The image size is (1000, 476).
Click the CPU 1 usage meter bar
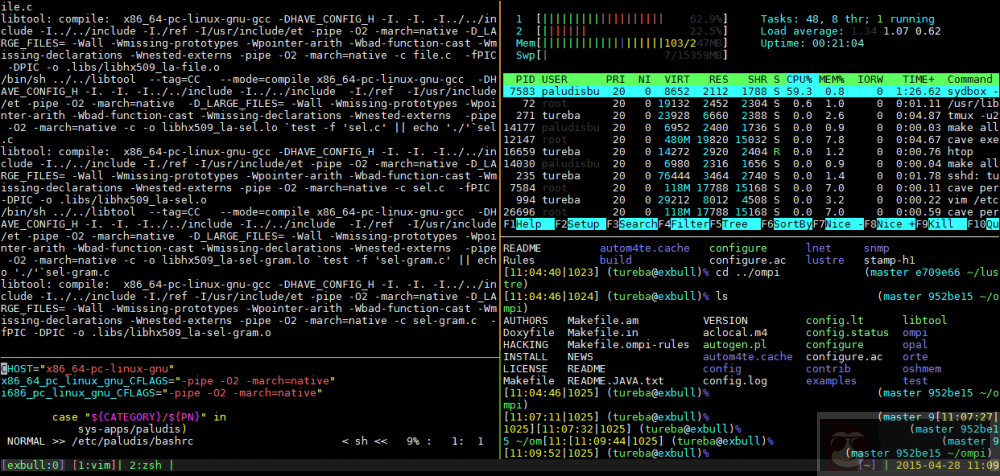tap(633, 19)
